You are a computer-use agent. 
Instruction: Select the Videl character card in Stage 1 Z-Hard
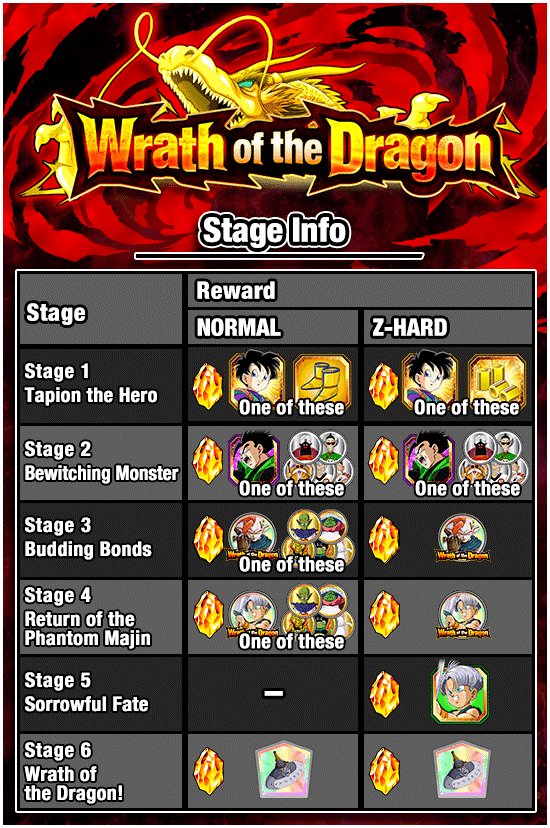(x=430, y=381)
